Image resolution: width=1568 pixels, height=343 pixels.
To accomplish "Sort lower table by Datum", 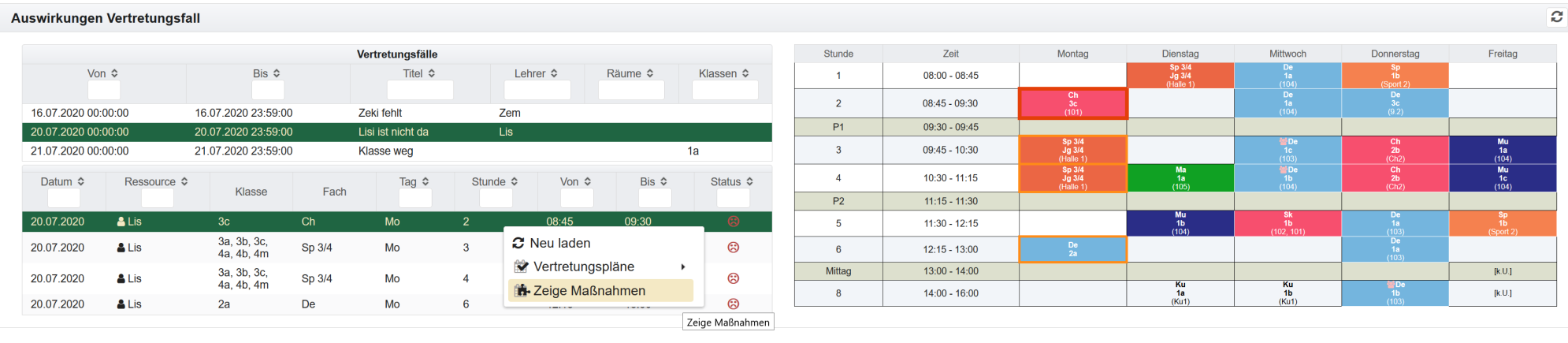I will click(x=80, y=181).
